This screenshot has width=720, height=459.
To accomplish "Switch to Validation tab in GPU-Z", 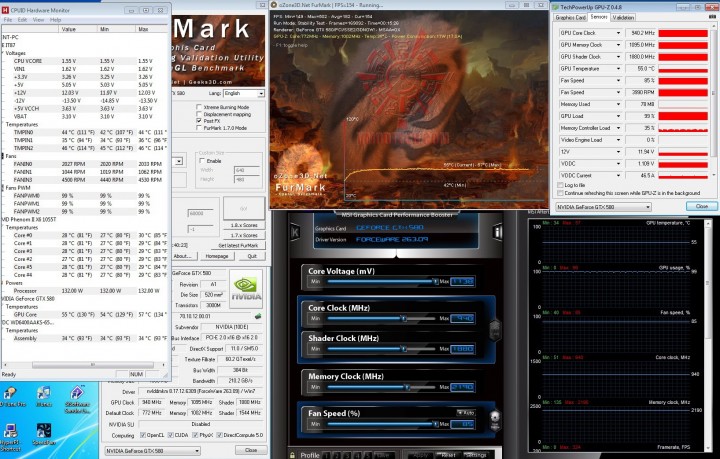I will 623,17.
